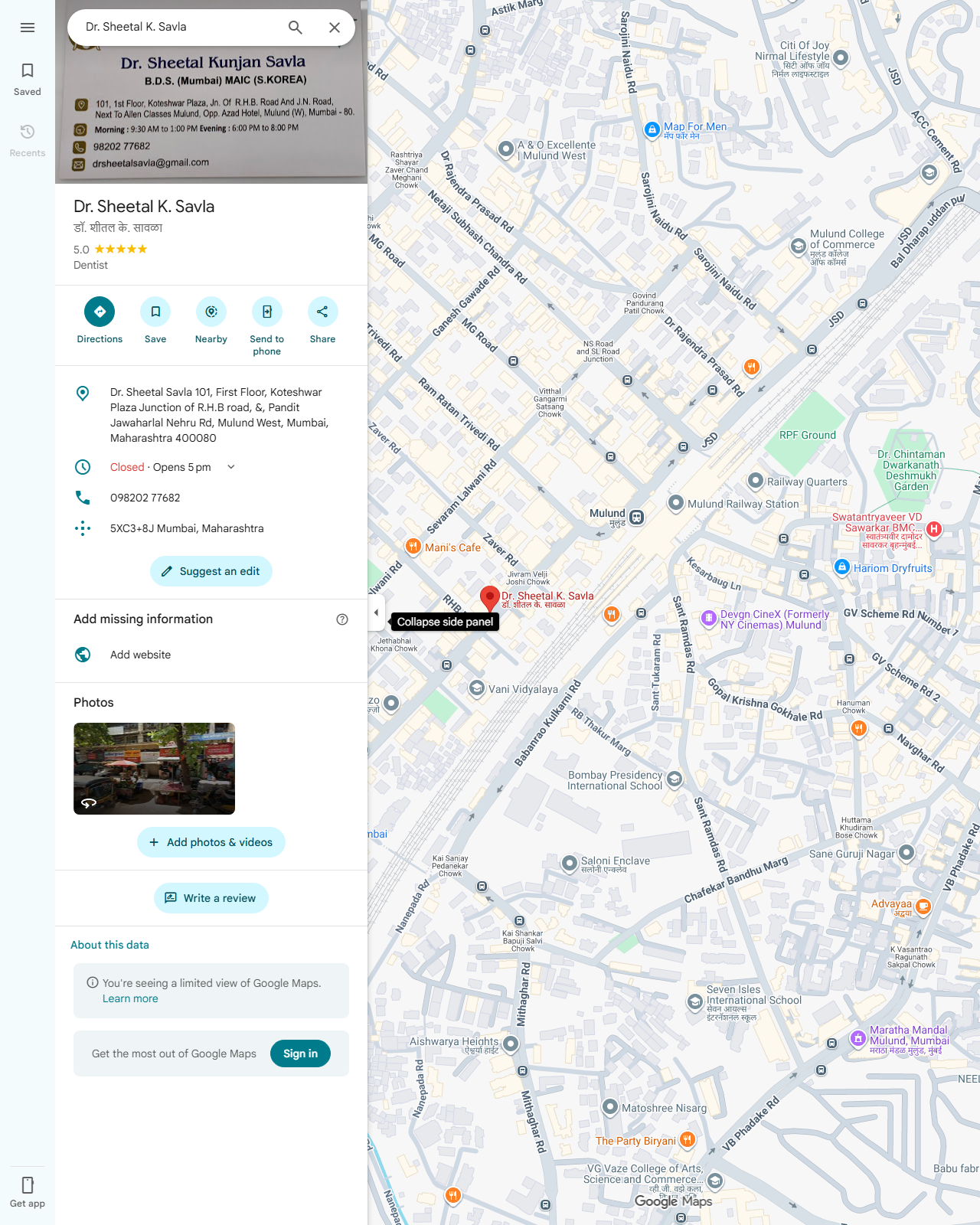Screen dimensions: 980x1225
Task: Expand opening hours dropdown arrow
Action: (231, 467)
